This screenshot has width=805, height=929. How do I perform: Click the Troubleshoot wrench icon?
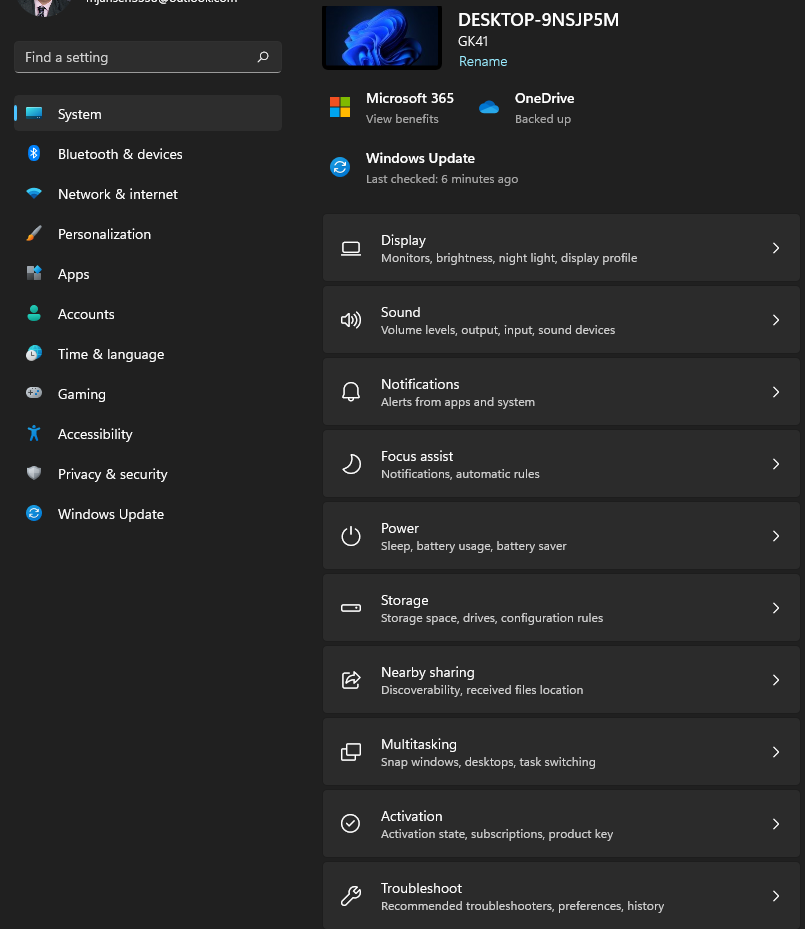pos(351,896)
